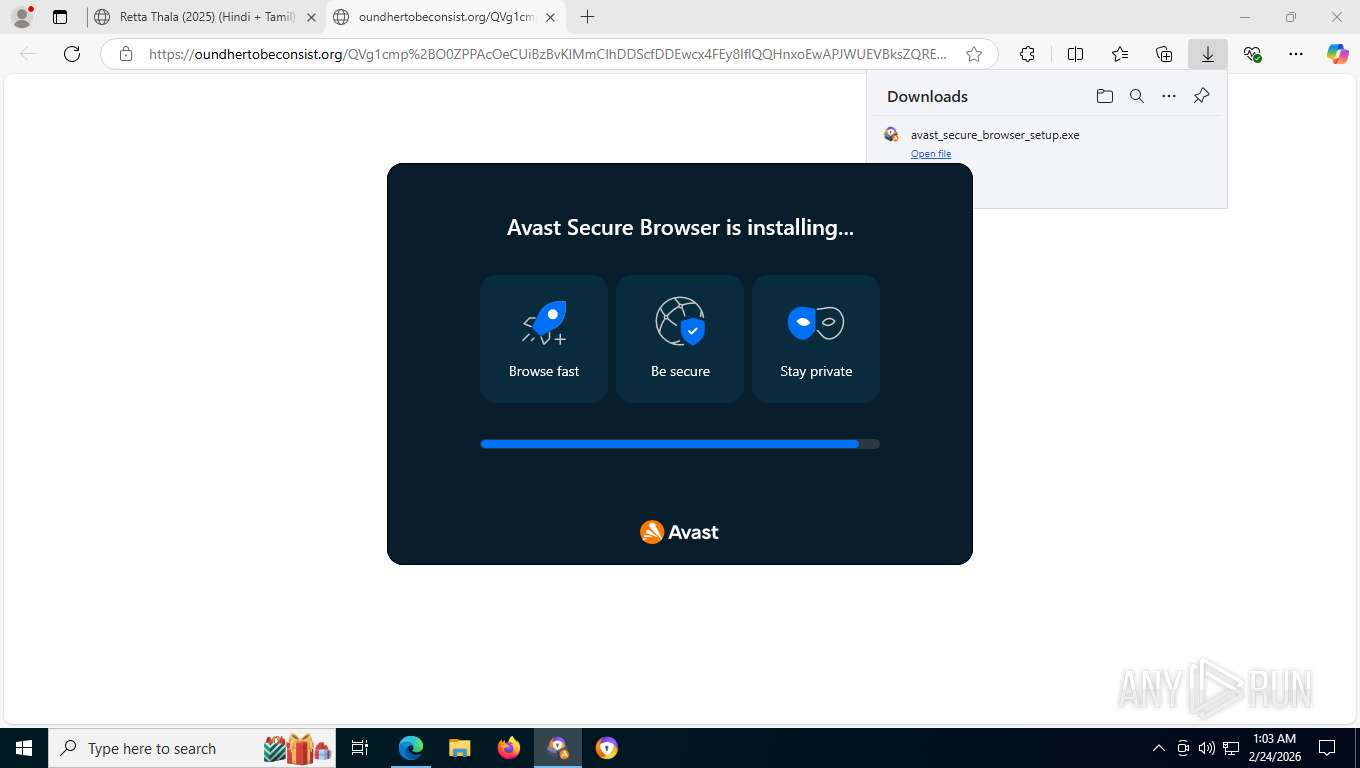Click the address bar URL field
The height and width of the screenshot is (768, 1360).
[547, 54]
